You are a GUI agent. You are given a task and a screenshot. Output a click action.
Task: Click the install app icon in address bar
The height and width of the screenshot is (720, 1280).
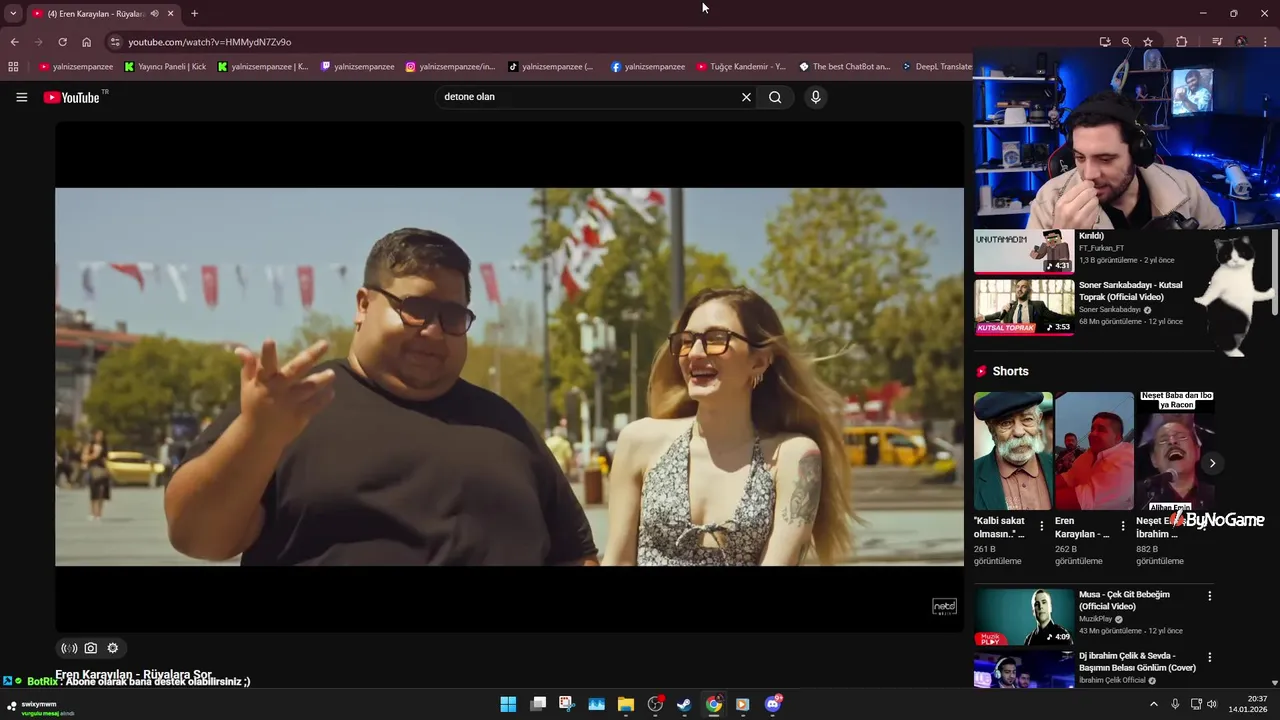tap(1105, 42)
